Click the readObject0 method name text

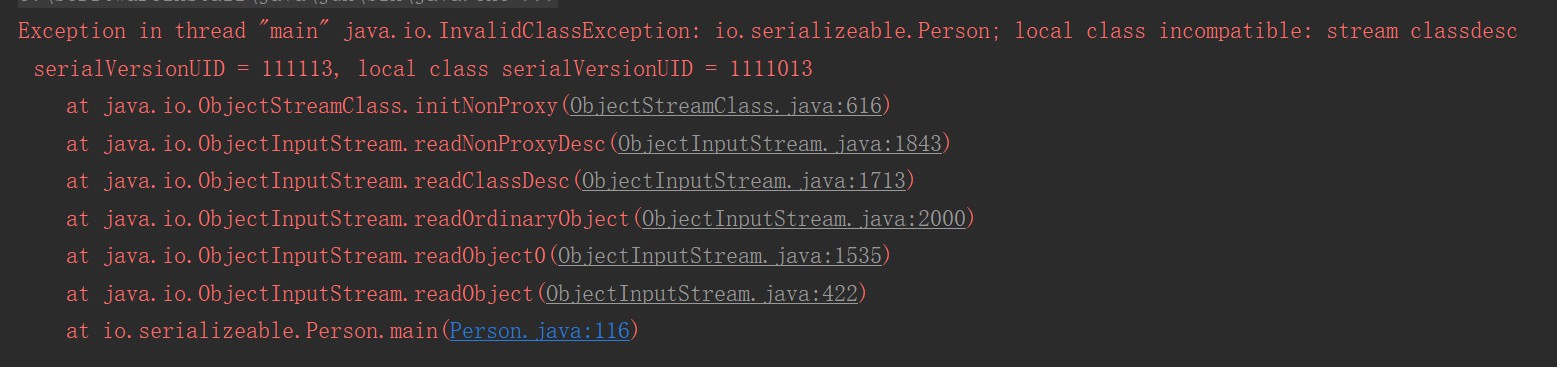479,256
